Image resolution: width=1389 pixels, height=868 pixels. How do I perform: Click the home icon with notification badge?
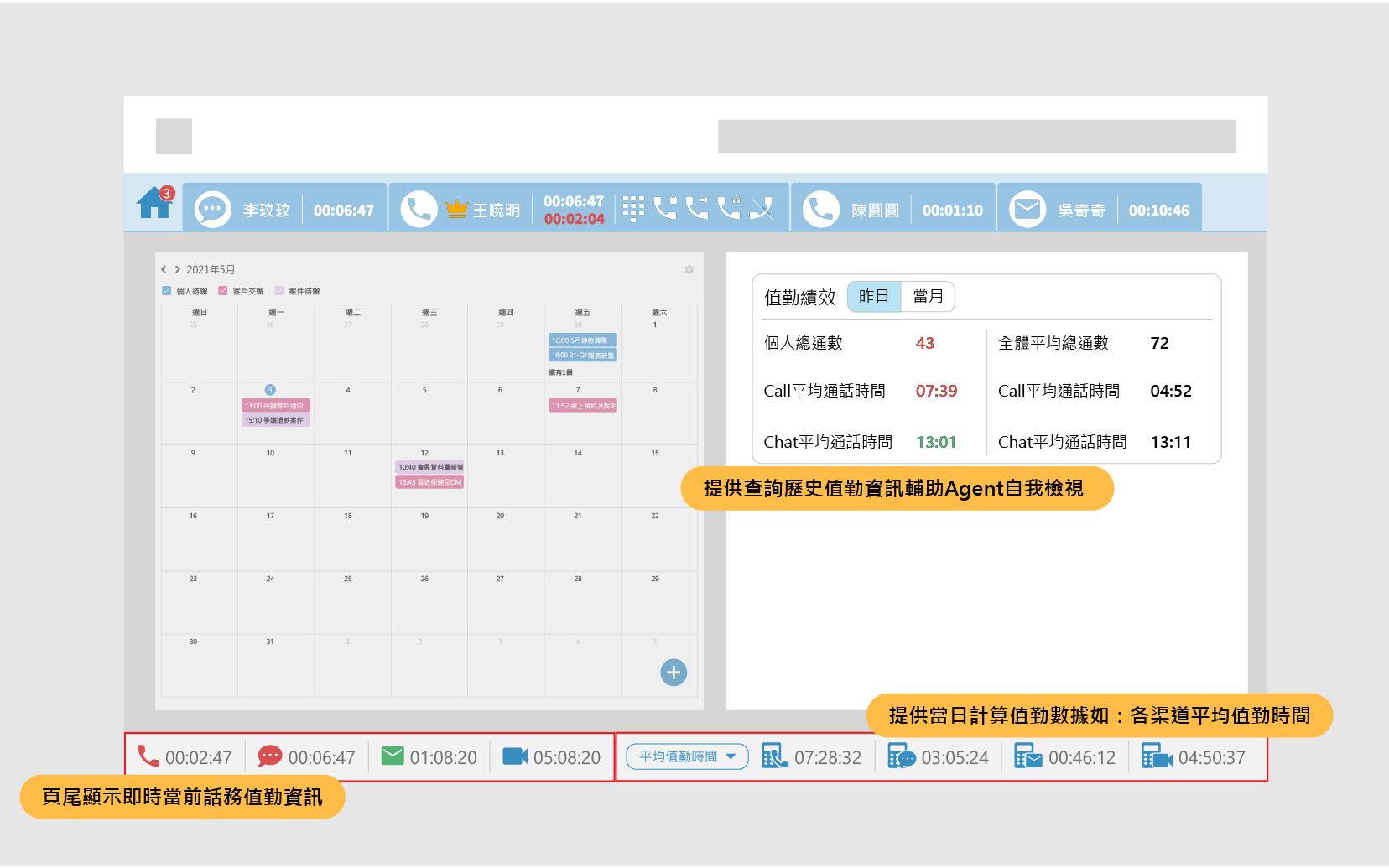pyautogui.click(x=155, y=203)
